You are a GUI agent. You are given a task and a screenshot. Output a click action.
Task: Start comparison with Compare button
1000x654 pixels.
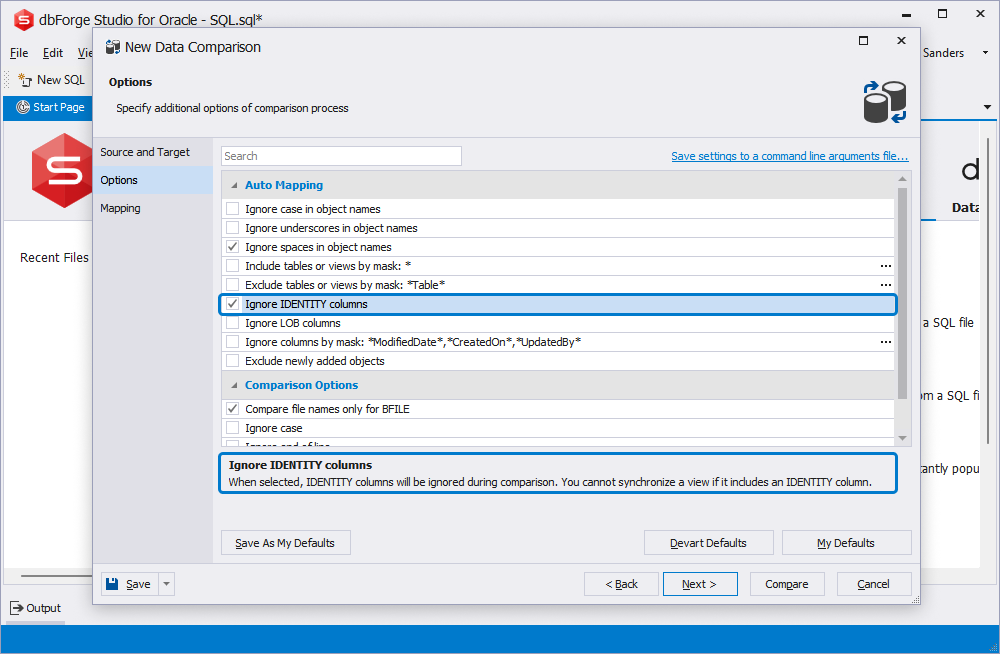click(x=787, y=584)
